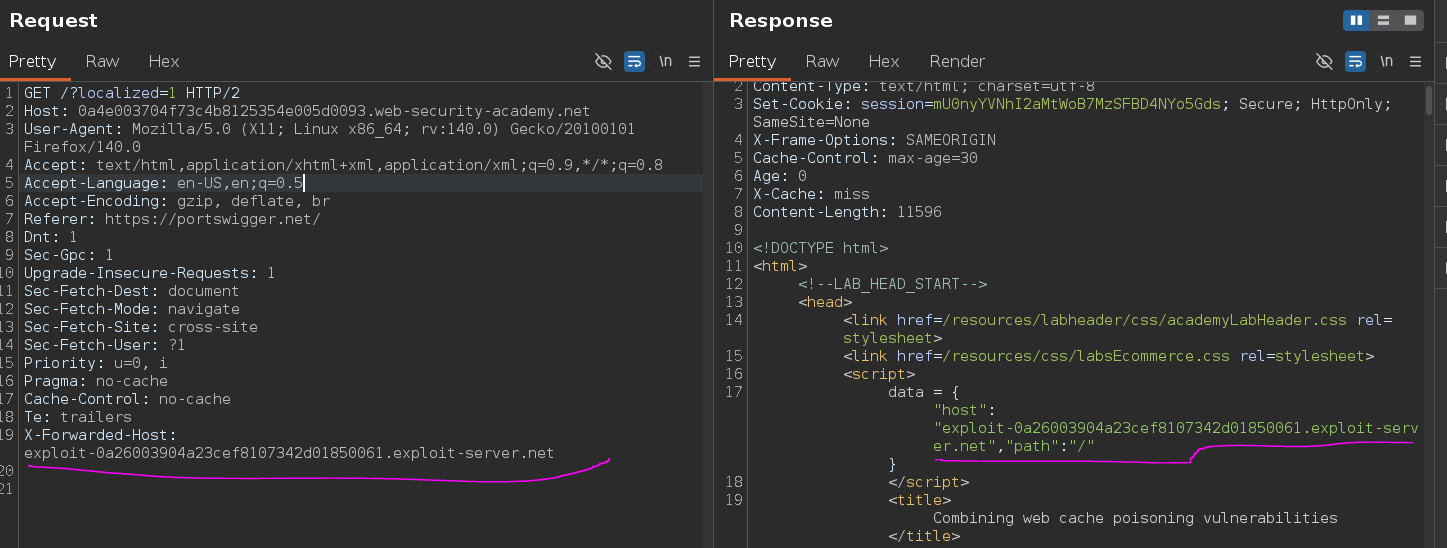The height and width of the screenshot is (548, 1447).
Task: Click the labsEcommerce.css link line
Action: pyautogui.click(x=1109, y=356)
